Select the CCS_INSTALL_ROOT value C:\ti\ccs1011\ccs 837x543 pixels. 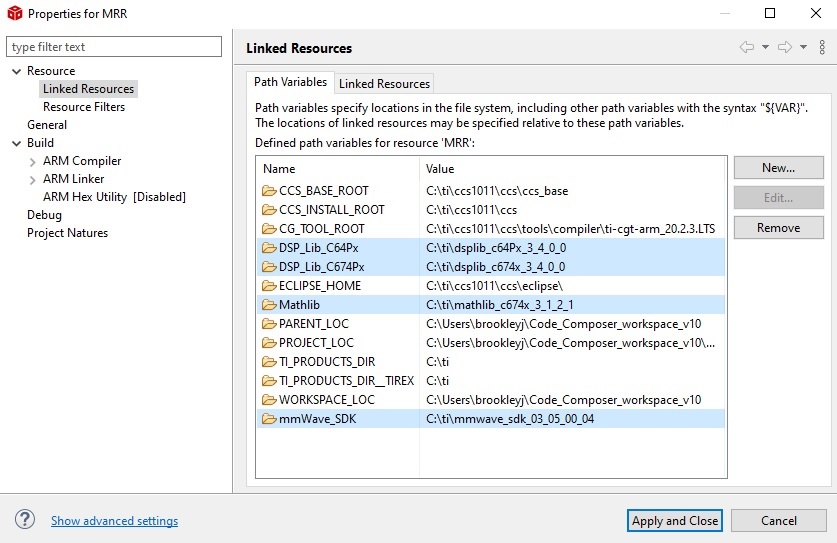pyautogui.click(x=471, y=210)
